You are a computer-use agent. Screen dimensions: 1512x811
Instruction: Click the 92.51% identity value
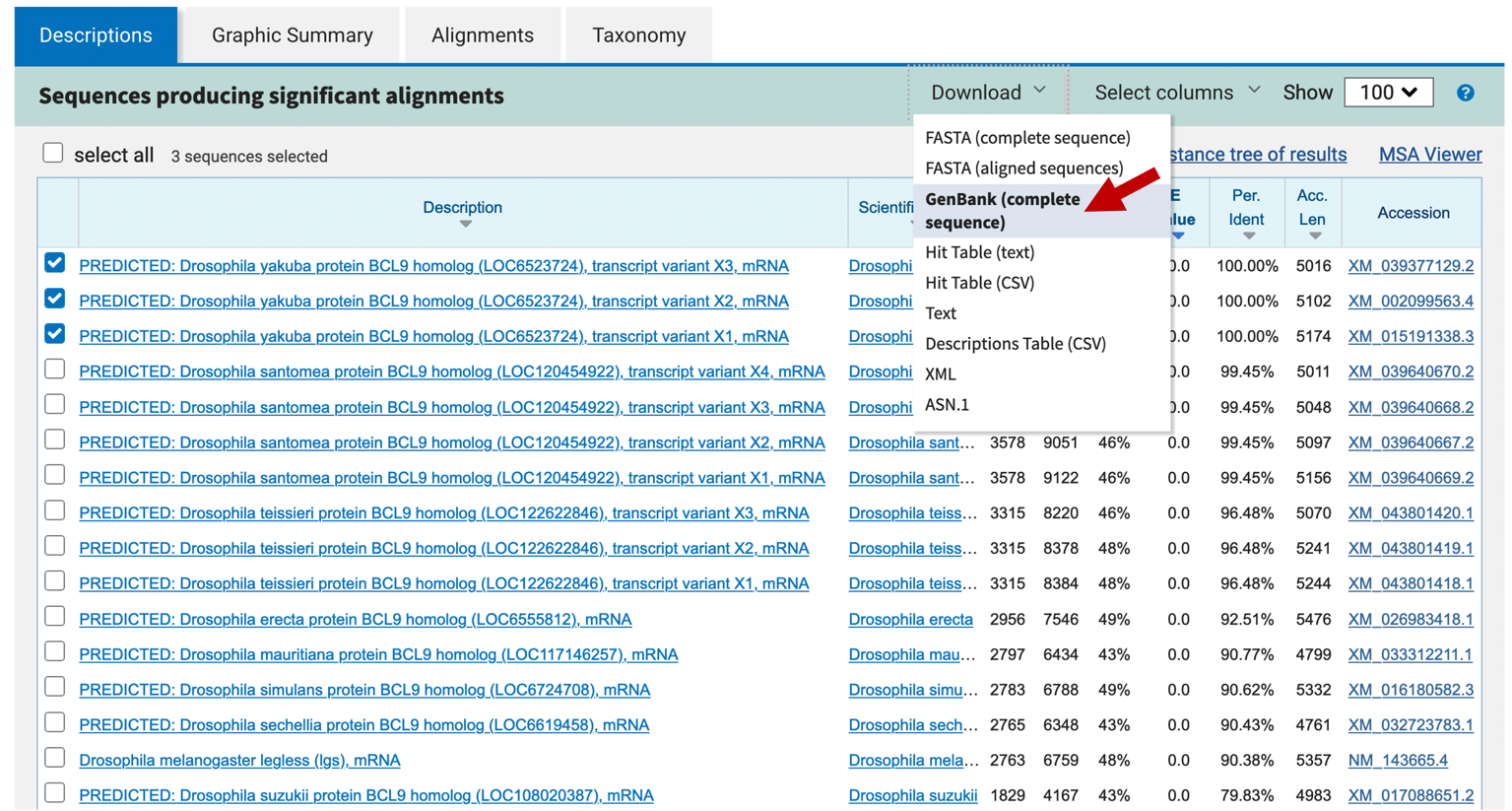click(1247, 619)
